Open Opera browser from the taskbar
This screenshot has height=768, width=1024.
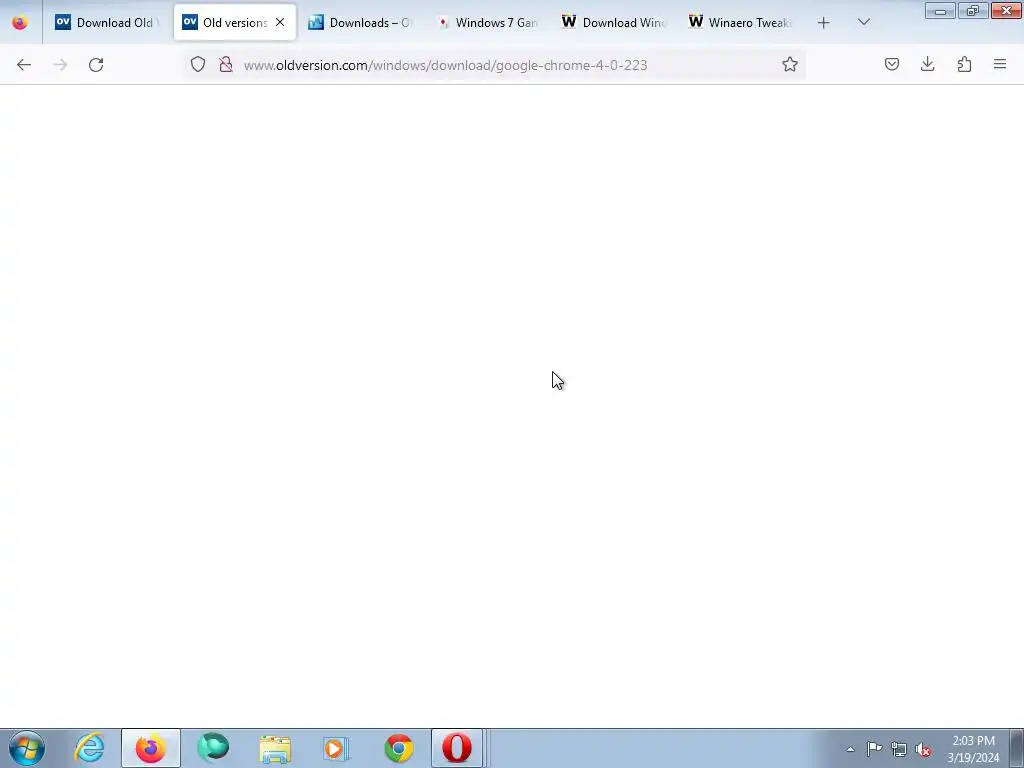click(457, 748)
